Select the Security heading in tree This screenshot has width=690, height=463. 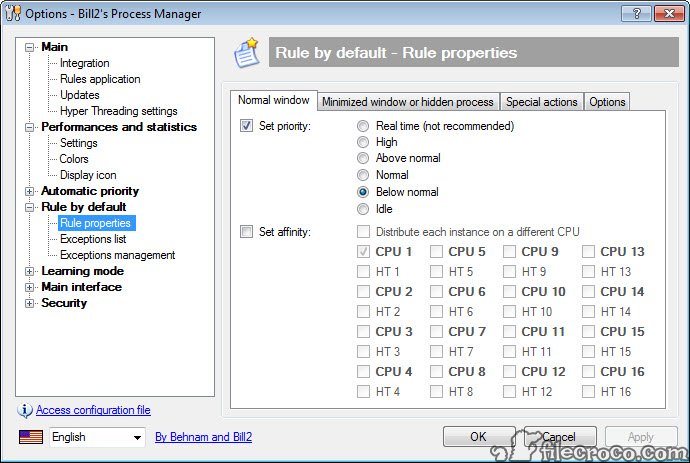click(x=64, y=303)
